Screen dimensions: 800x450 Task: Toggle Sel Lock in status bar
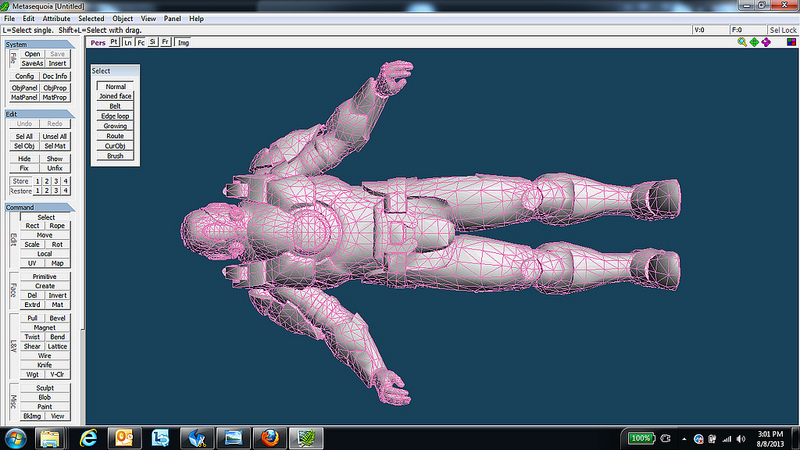coord(783,30)
